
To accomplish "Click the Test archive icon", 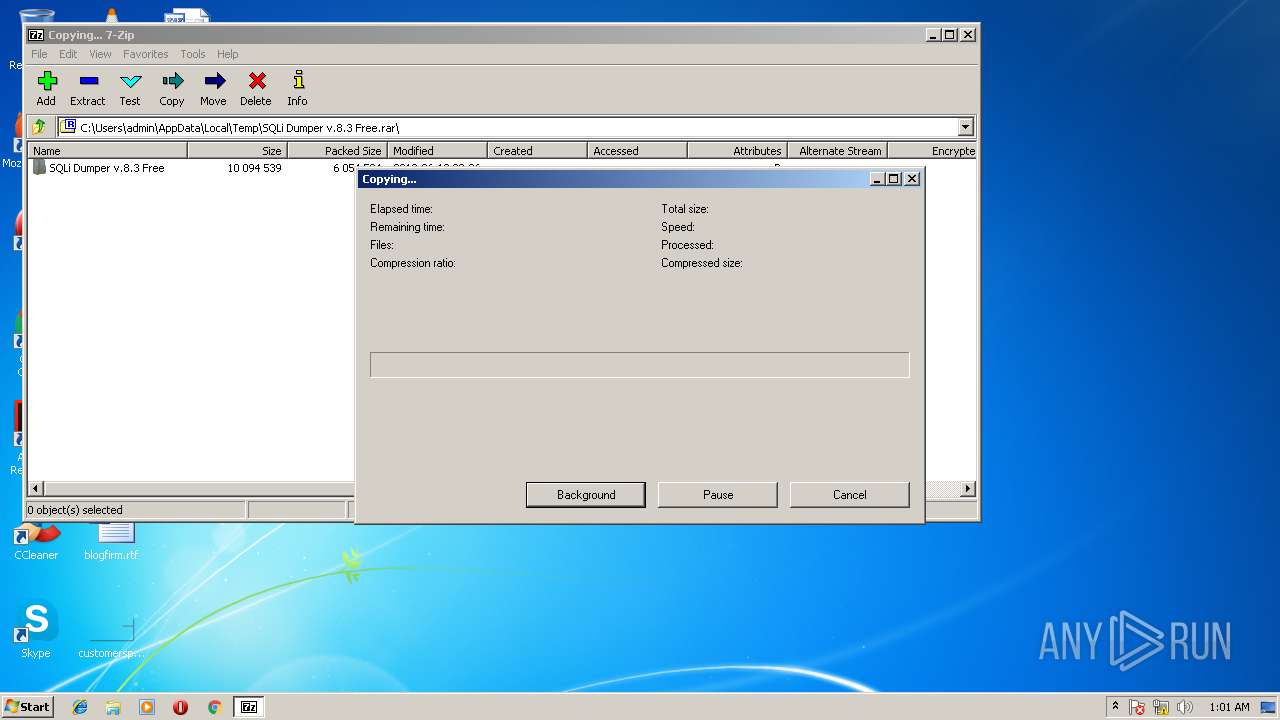I will click(x=130, y=88).
